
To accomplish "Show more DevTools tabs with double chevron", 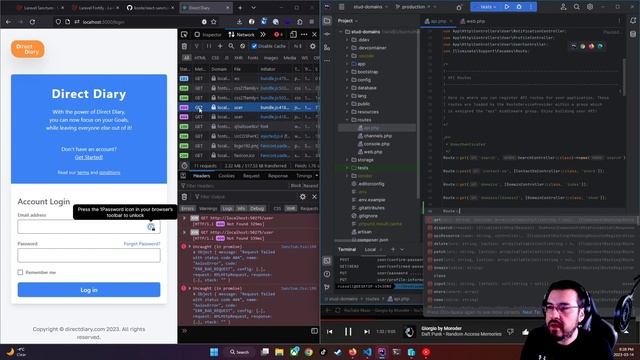I will [263, 35].
